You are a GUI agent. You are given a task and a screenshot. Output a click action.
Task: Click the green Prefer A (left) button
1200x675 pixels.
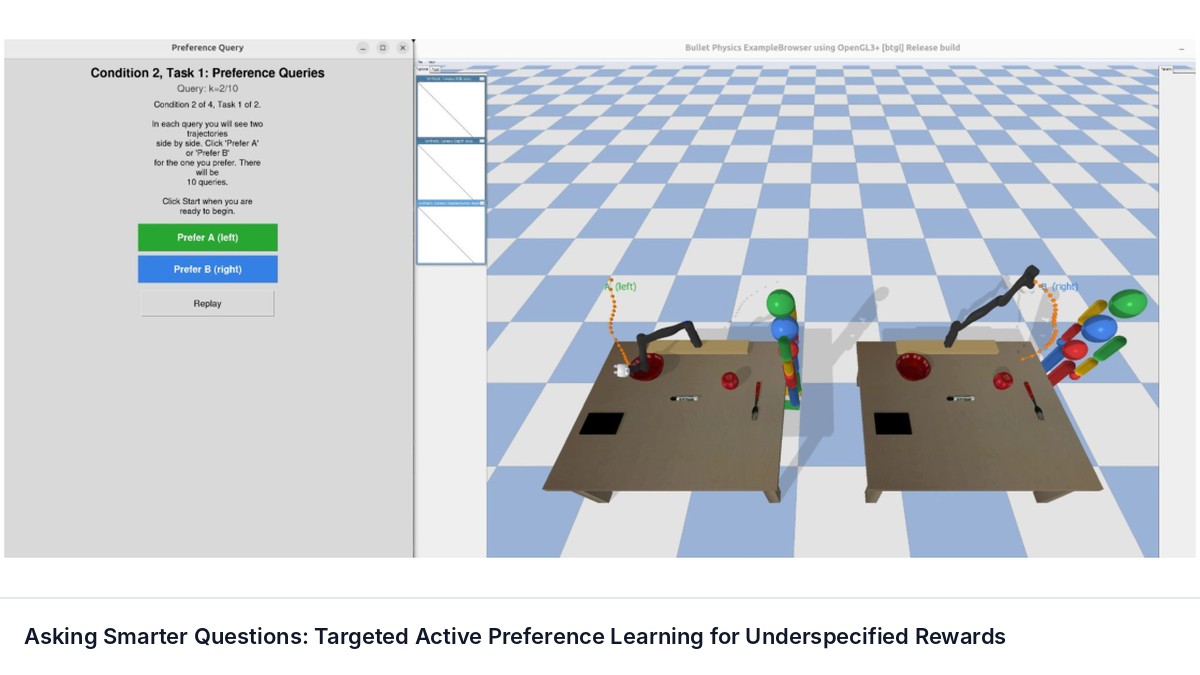[208, 237]
